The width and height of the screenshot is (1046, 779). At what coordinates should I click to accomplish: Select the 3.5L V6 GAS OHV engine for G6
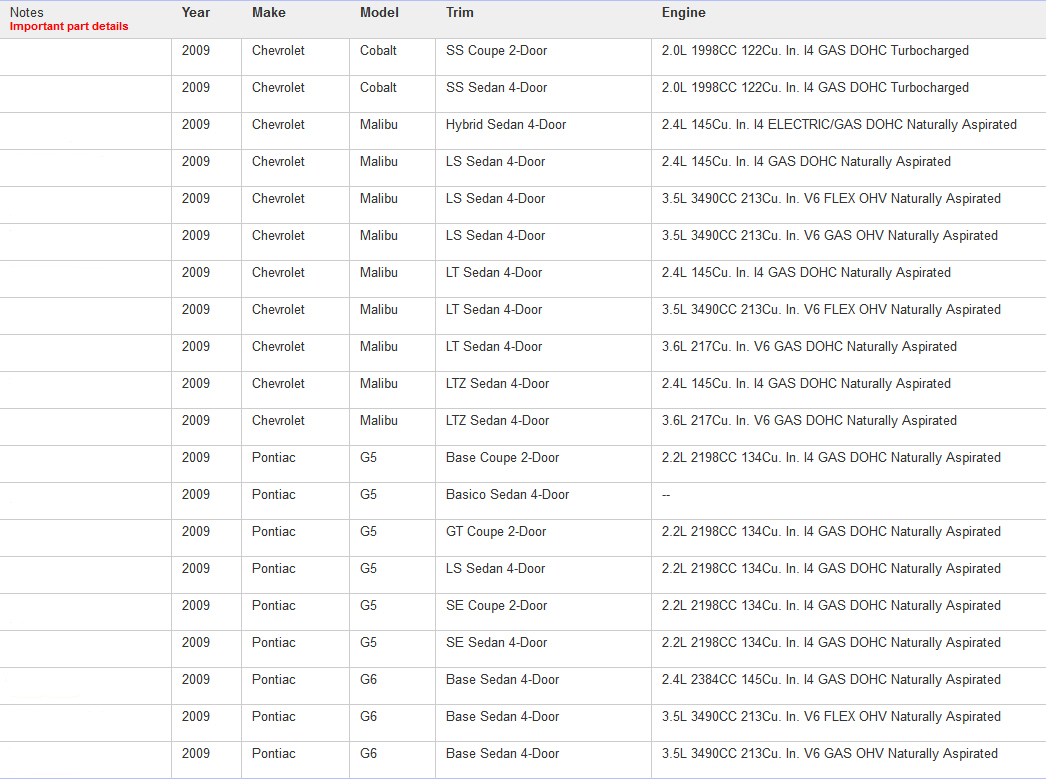830,754
